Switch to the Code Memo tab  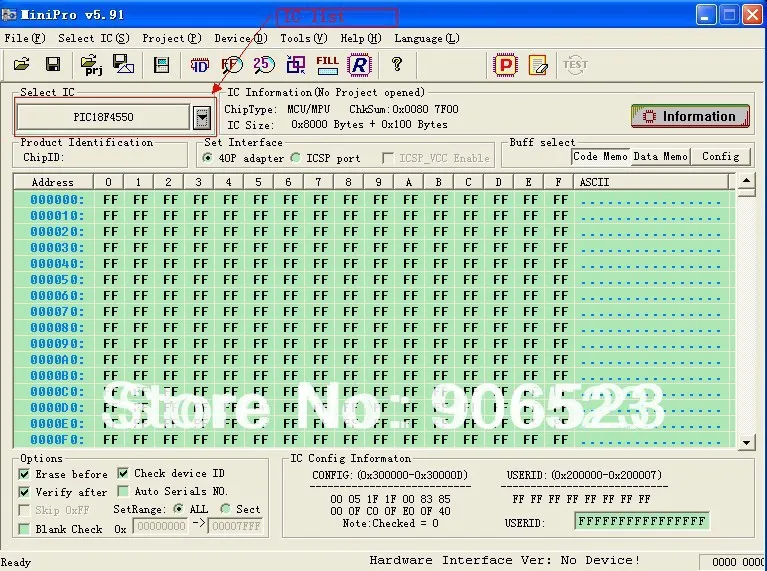pyautogui.click(x=600, y=157)
